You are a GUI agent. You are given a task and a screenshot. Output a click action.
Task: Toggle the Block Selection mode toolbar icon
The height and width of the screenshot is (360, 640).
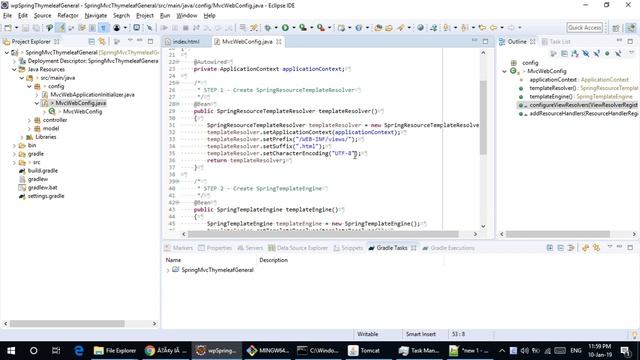point(93,28)
